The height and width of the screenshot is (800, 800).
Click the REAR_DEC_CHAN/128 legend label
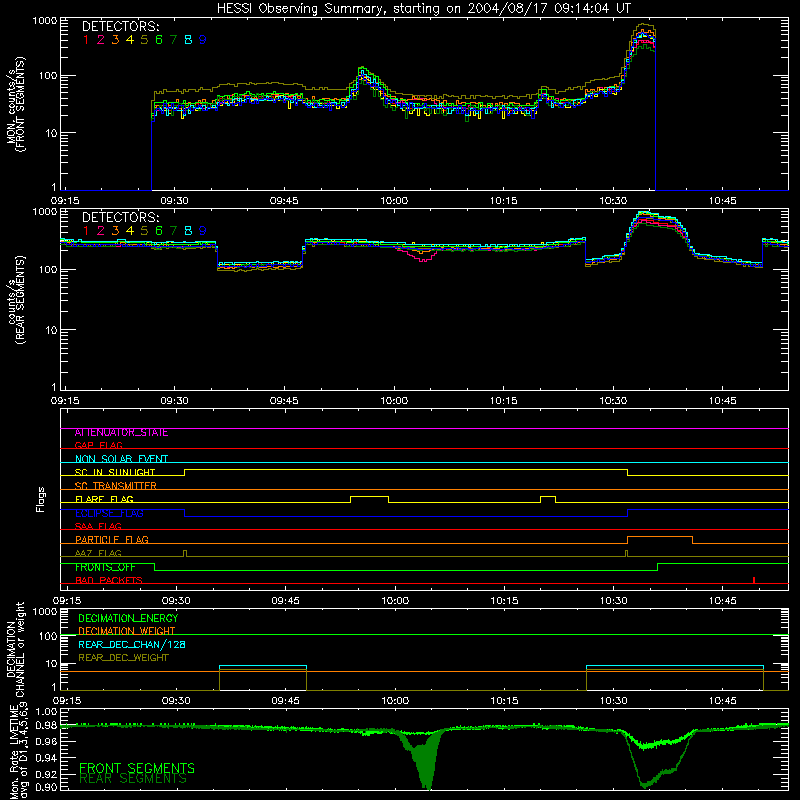click(x=132, y=645)
